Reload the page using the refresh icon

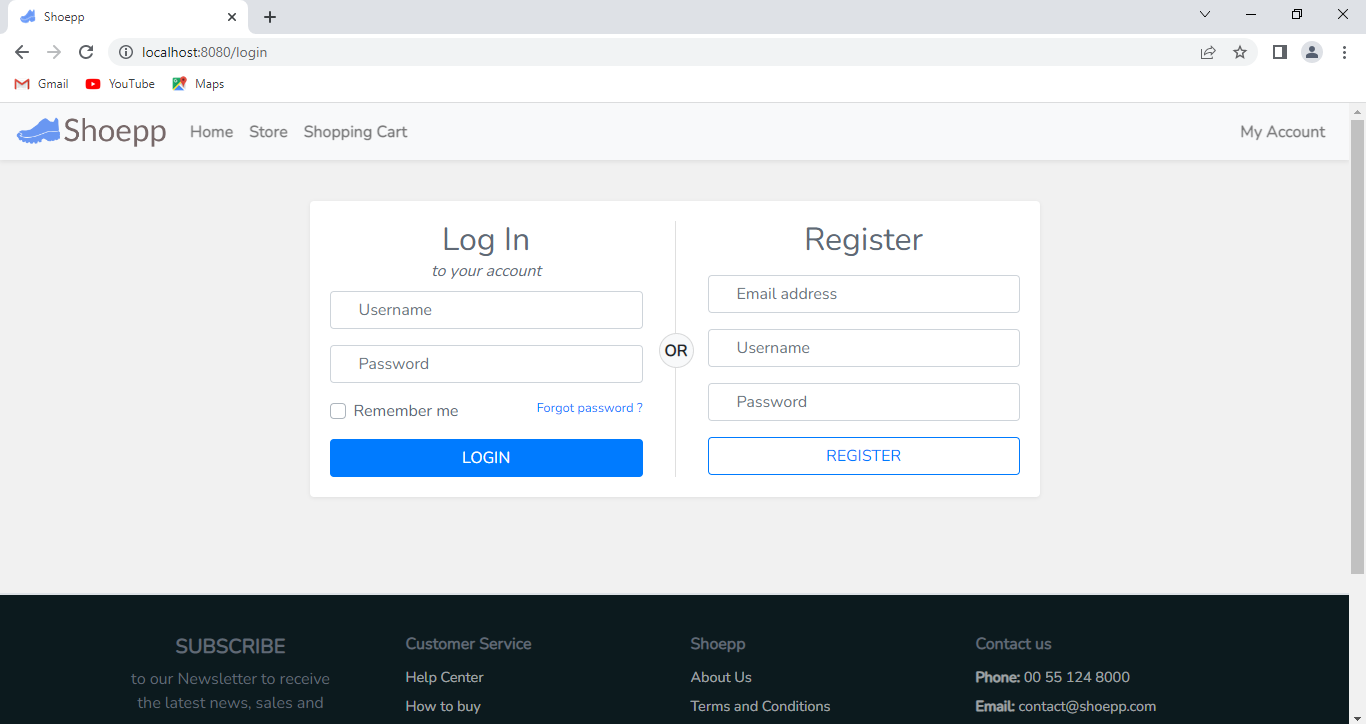[x=86, y=52]
